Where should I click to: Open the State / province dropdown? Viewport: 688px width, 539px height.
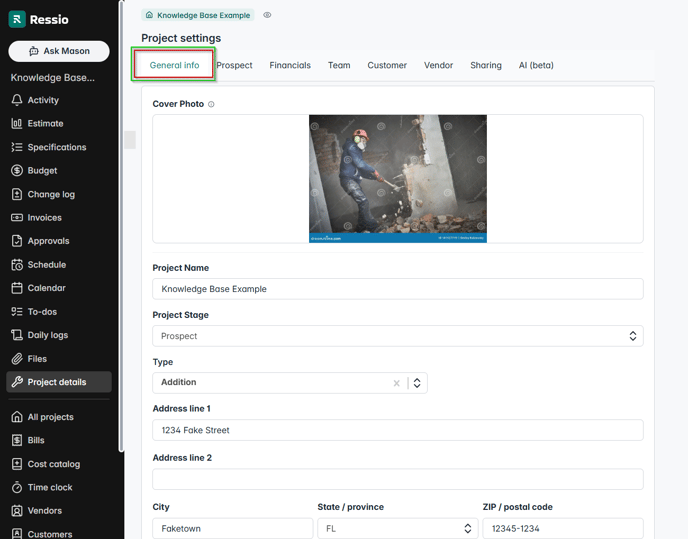pos(467,528)
